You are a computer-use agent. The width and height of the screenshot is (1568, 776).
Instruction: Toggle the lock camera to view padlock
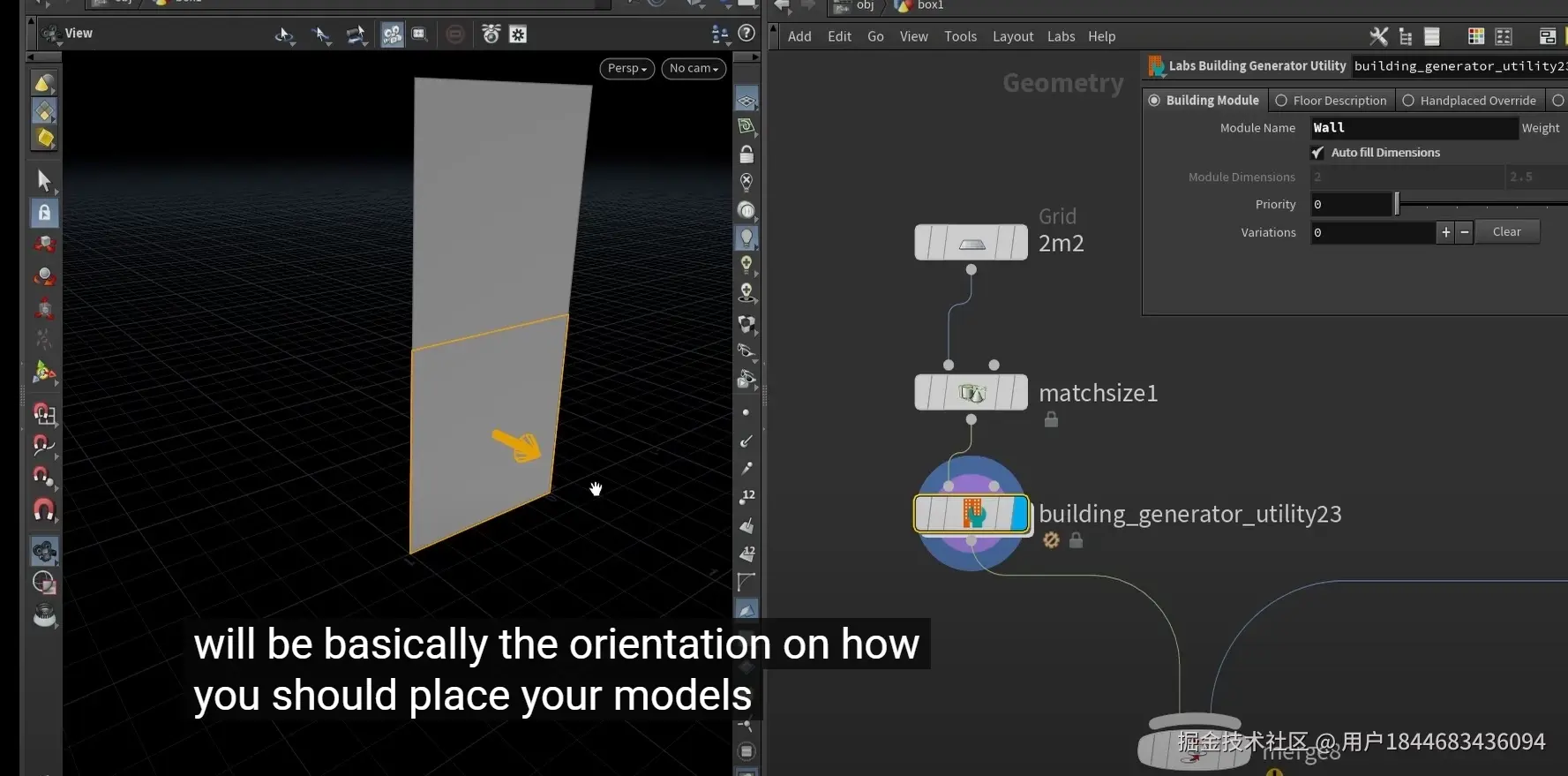(x=746, y=154)
